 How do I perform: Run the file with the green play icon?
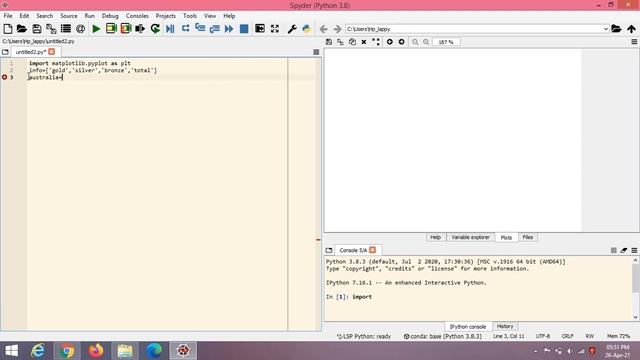(96, 29)
